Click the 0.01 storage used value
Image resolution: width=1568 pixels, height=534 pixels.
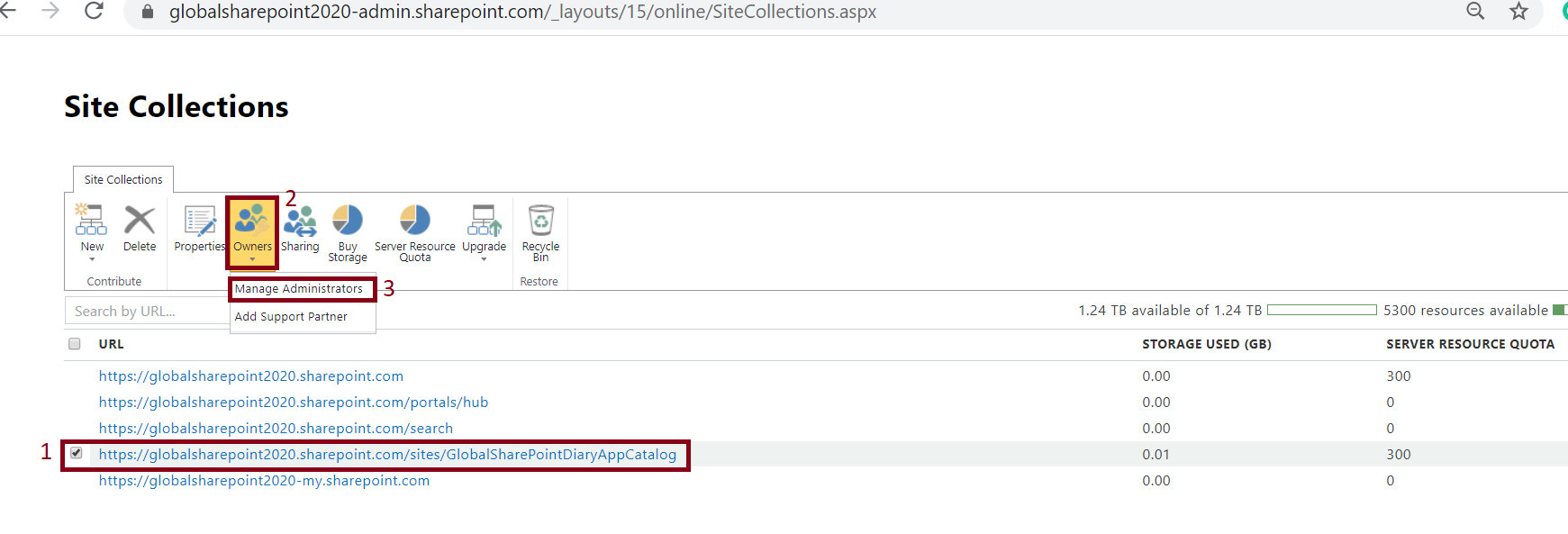pos(1156,455)
